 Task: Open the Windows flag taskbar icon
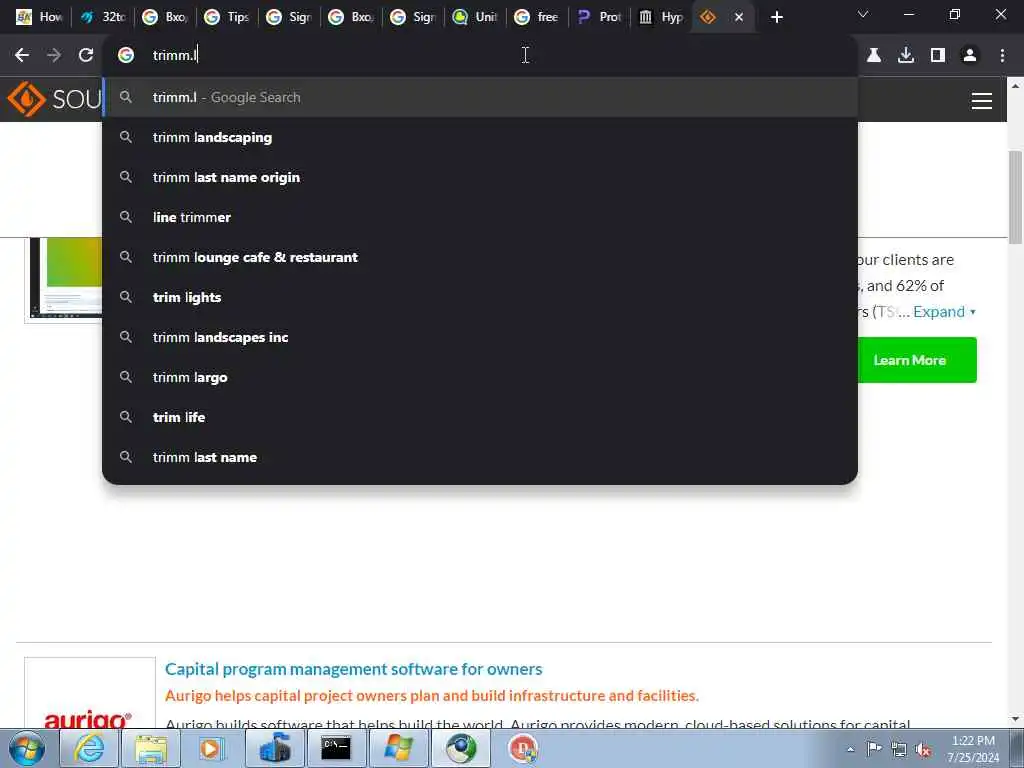tap(398, 748)
